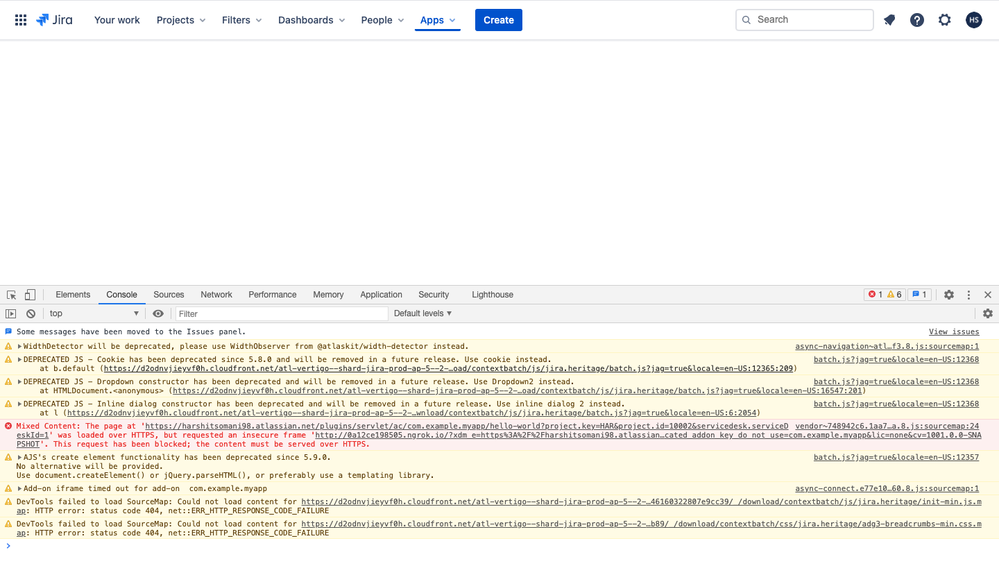Open vendor~748942c6 sourcemap:24 link
999x570 pixels.
(x=887, y=426)
